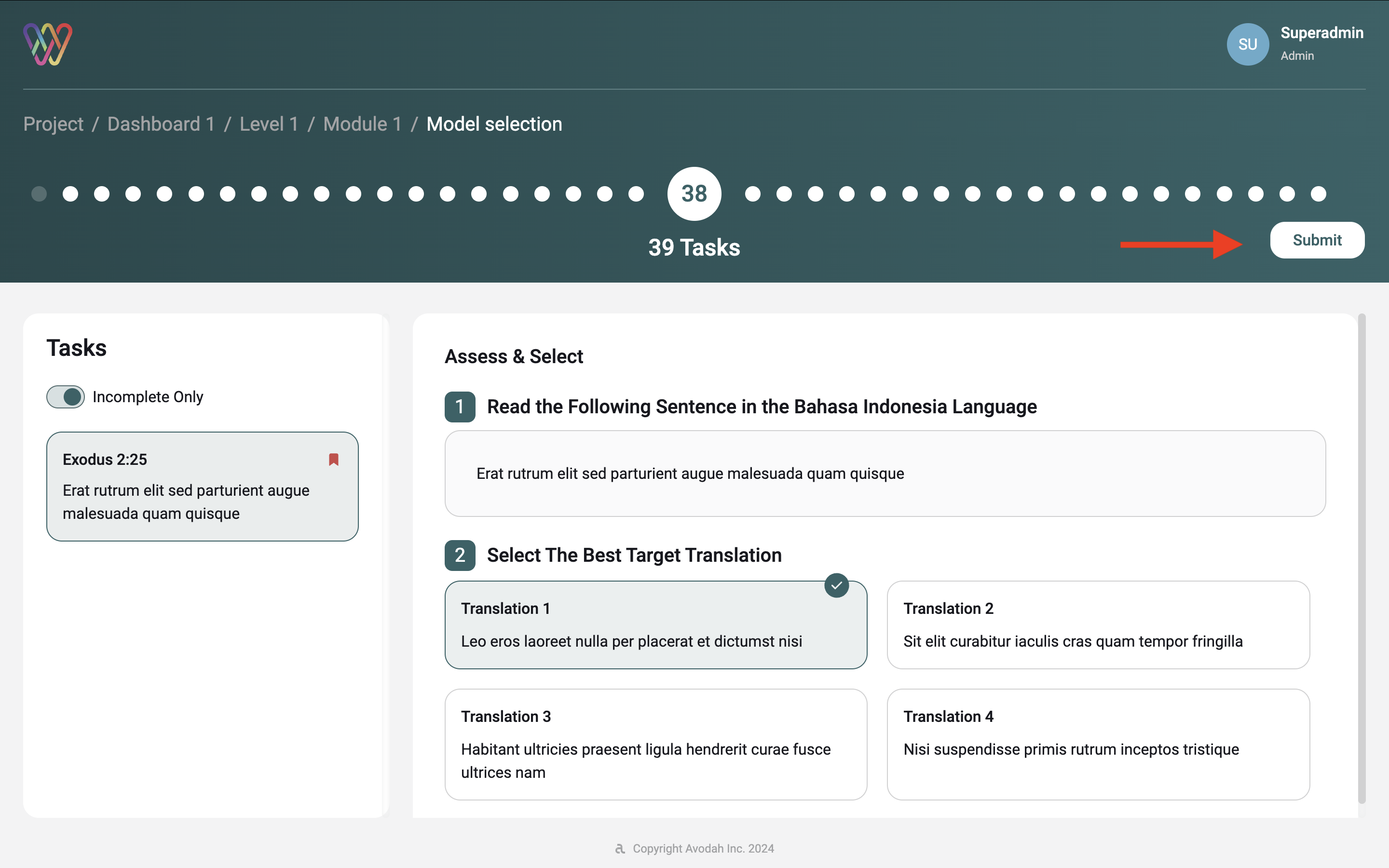Image resolution: width=1389 pixels, height=868 pixels.
Task: Click the checkmark badge on Translation 1
Action: pyautogui.click(x=836, y=585)
